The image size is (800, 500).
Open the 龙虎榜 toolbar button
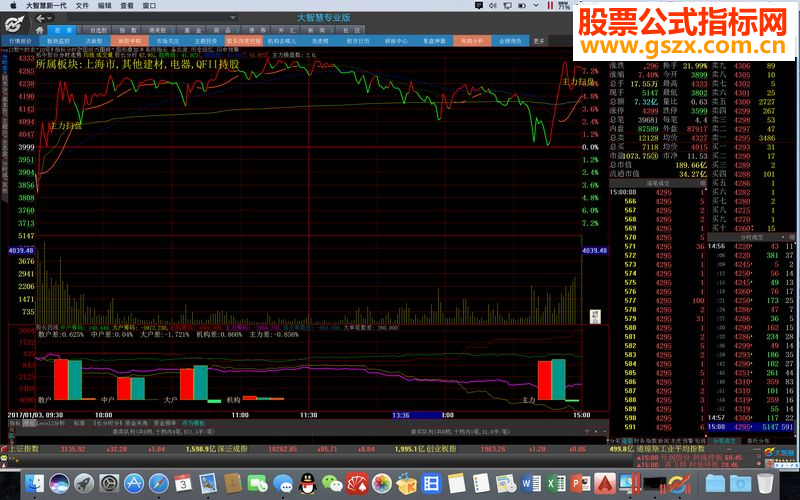pyautogui.click(x=320, y=41)
